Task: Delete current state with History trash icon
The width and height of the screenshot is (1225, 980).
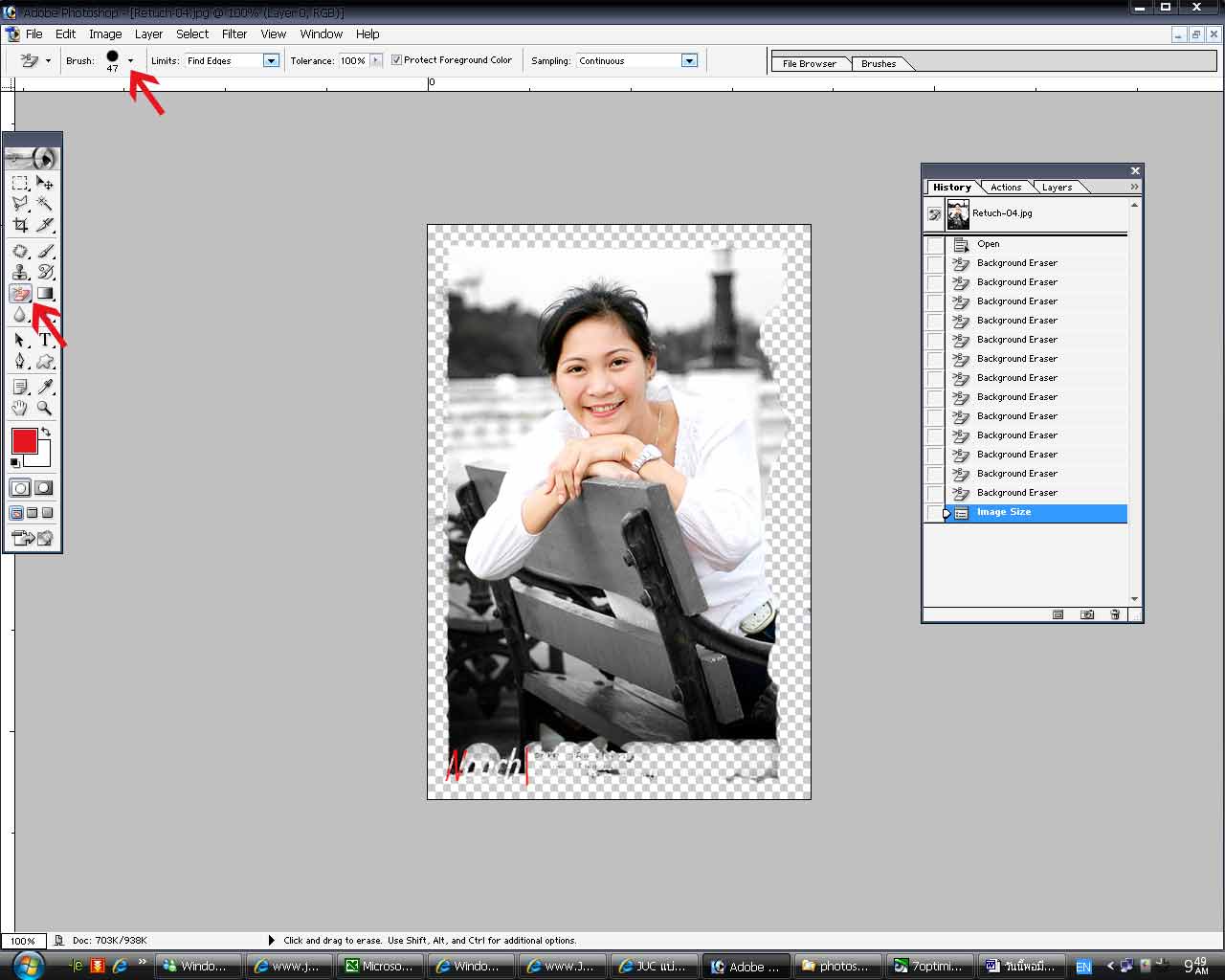Action: pyautogui.click(x=1115, y=614)
